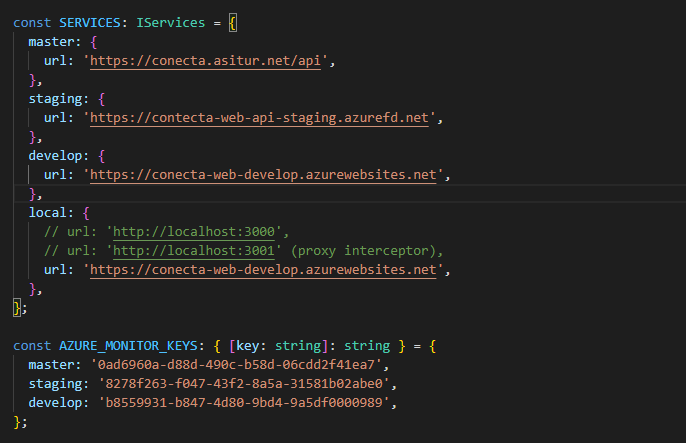Open the commented http://localhost:3000 link

point(194,231)
